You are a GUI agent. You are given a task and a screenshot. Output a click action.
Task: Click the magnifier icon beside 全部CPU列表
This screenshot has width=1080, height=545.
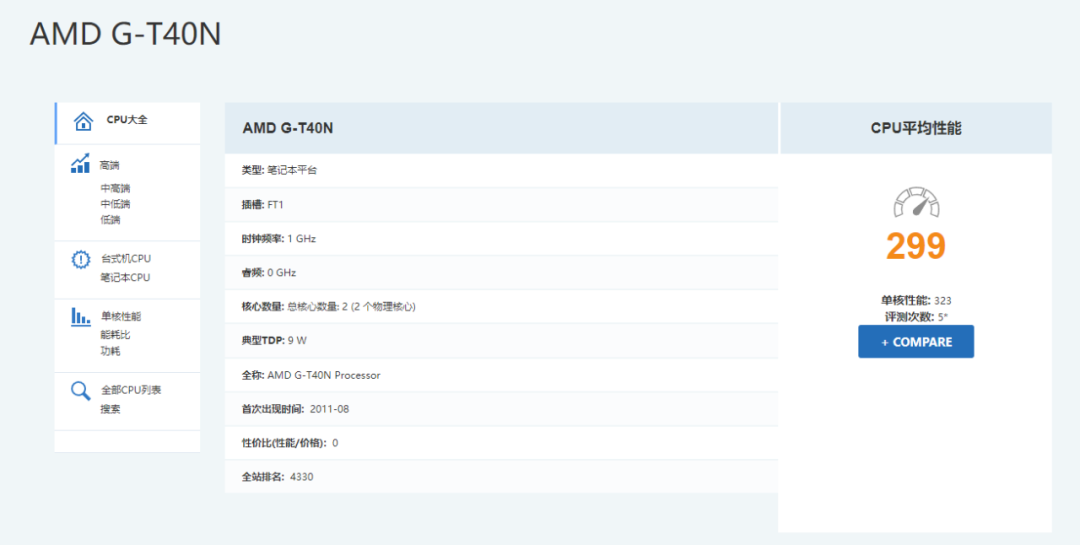(81, 391)
